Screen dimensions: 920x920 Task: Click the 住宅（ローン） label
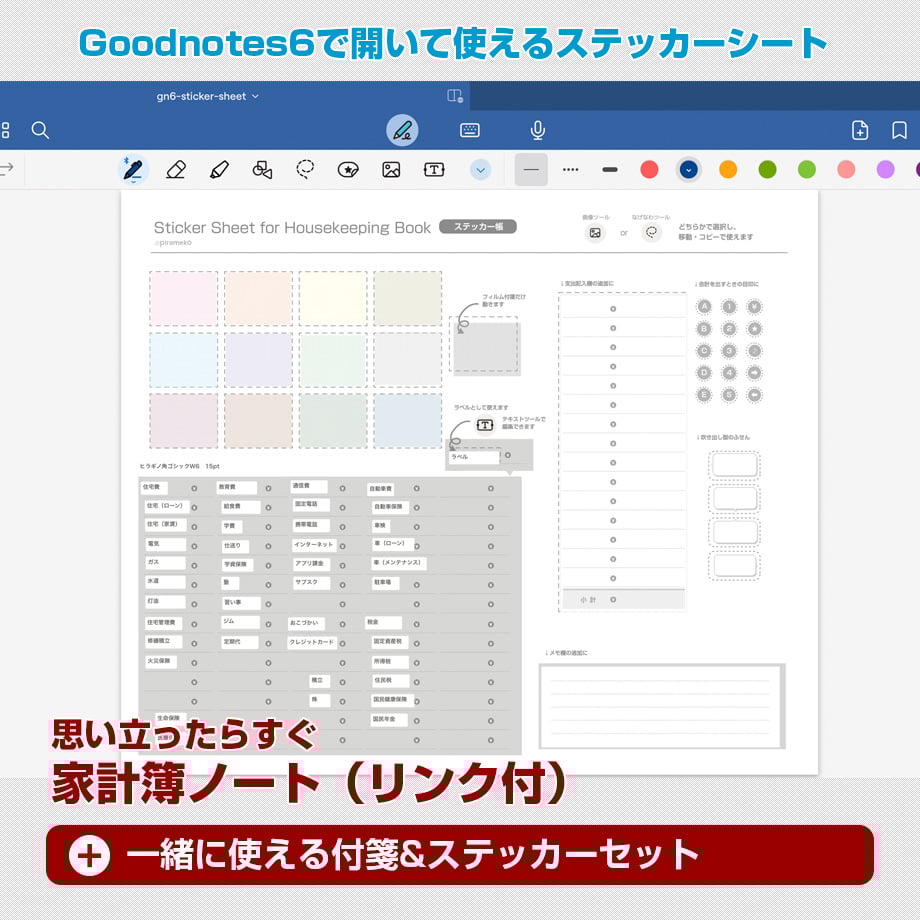tap(167, 506)
